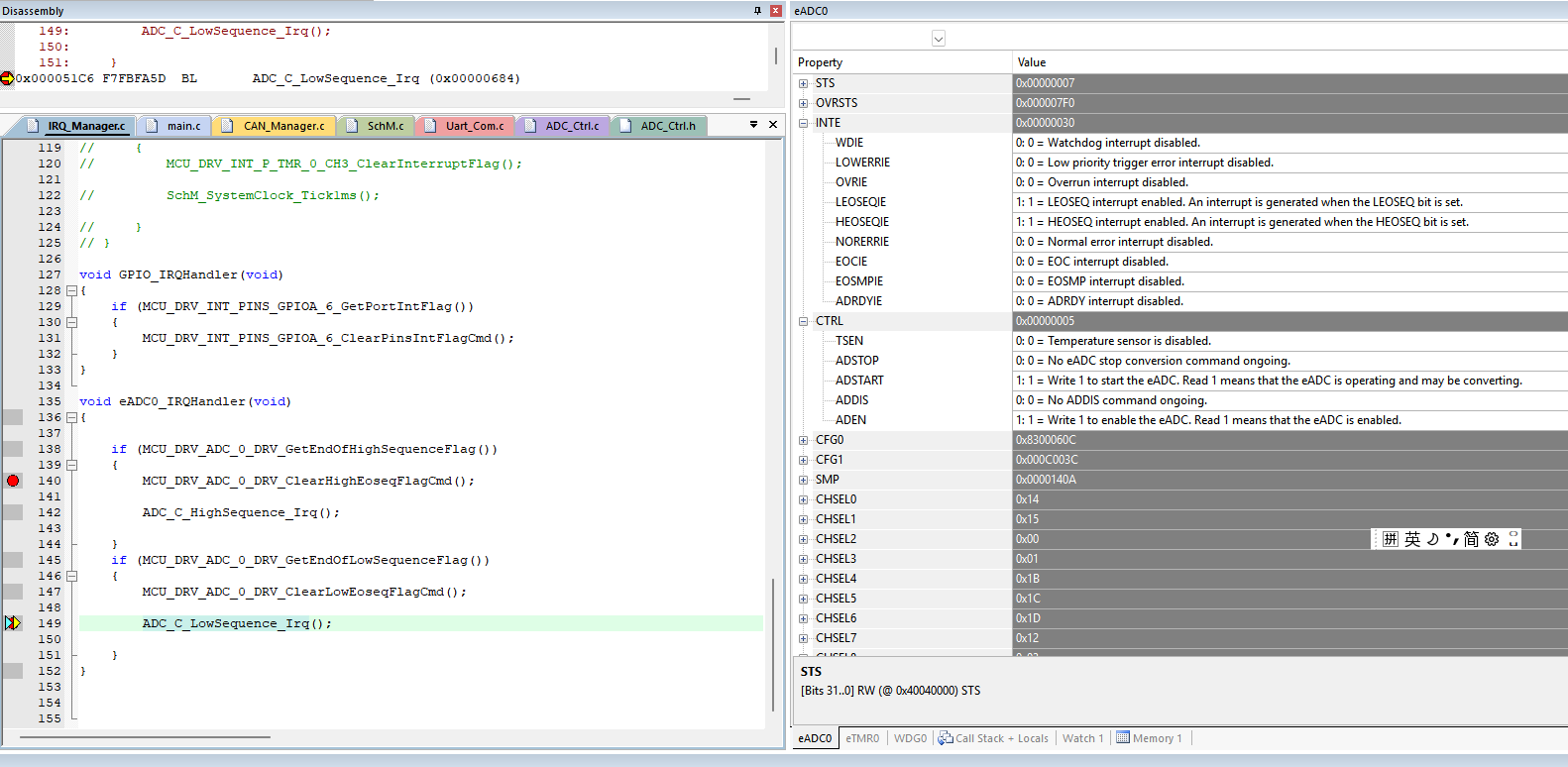Switch to the SchM.c tab
1568x767 pixels.
[377, 126]
